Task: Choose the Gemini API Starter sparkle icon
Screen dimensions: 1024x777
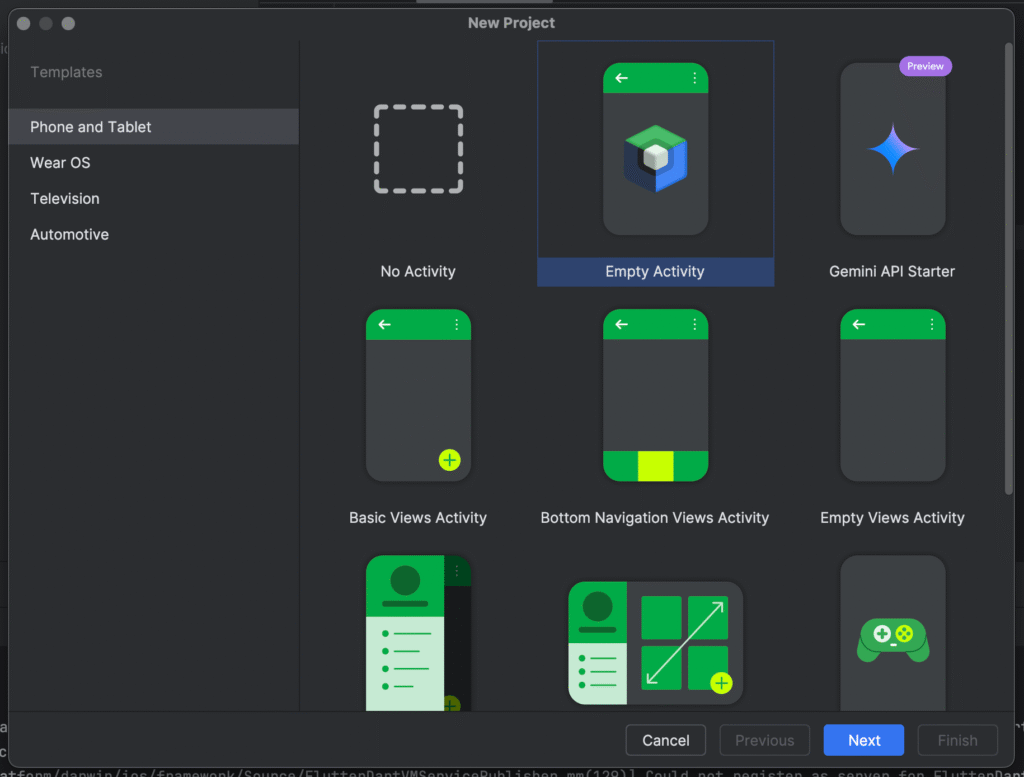Action: (x=893, y=149)
